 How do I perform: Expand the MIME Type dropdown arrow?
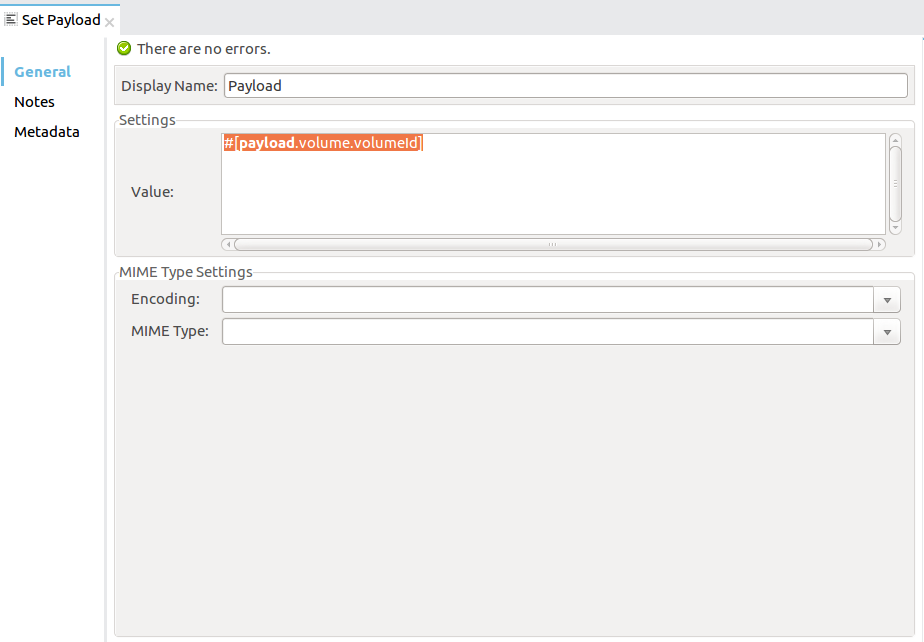point(887,332)
